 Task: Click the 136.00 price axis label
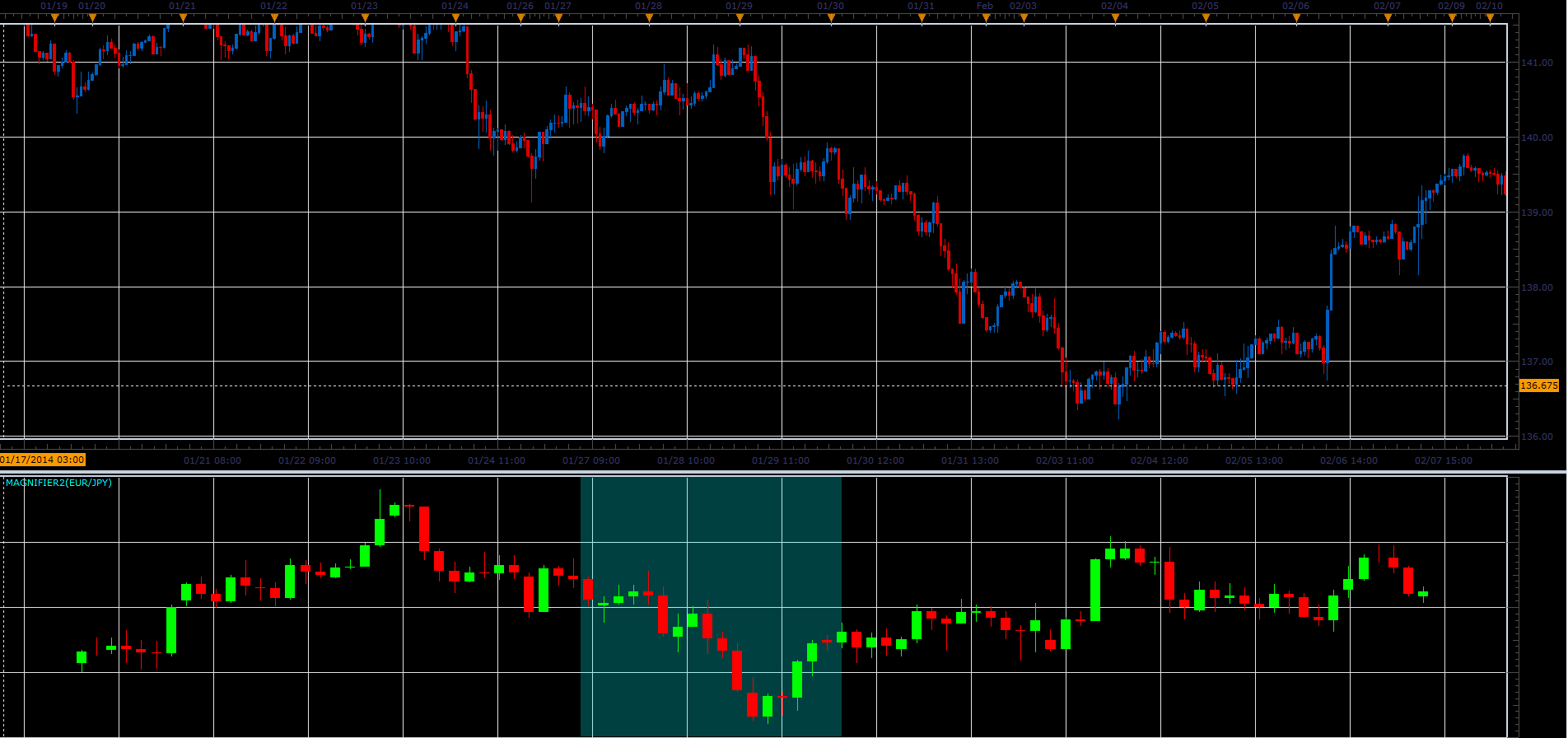(1537, 437)
